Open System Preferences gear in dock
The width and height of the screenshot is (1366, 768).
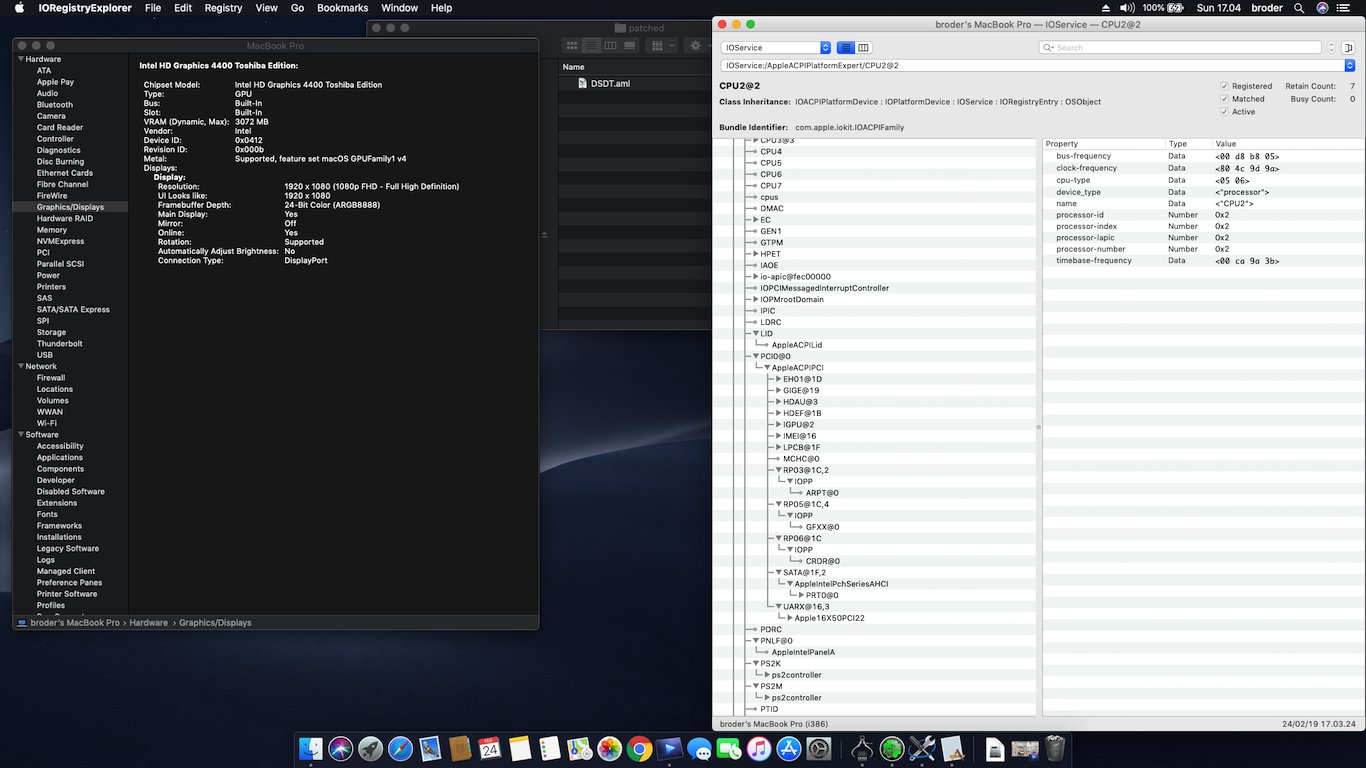(819, 748)
